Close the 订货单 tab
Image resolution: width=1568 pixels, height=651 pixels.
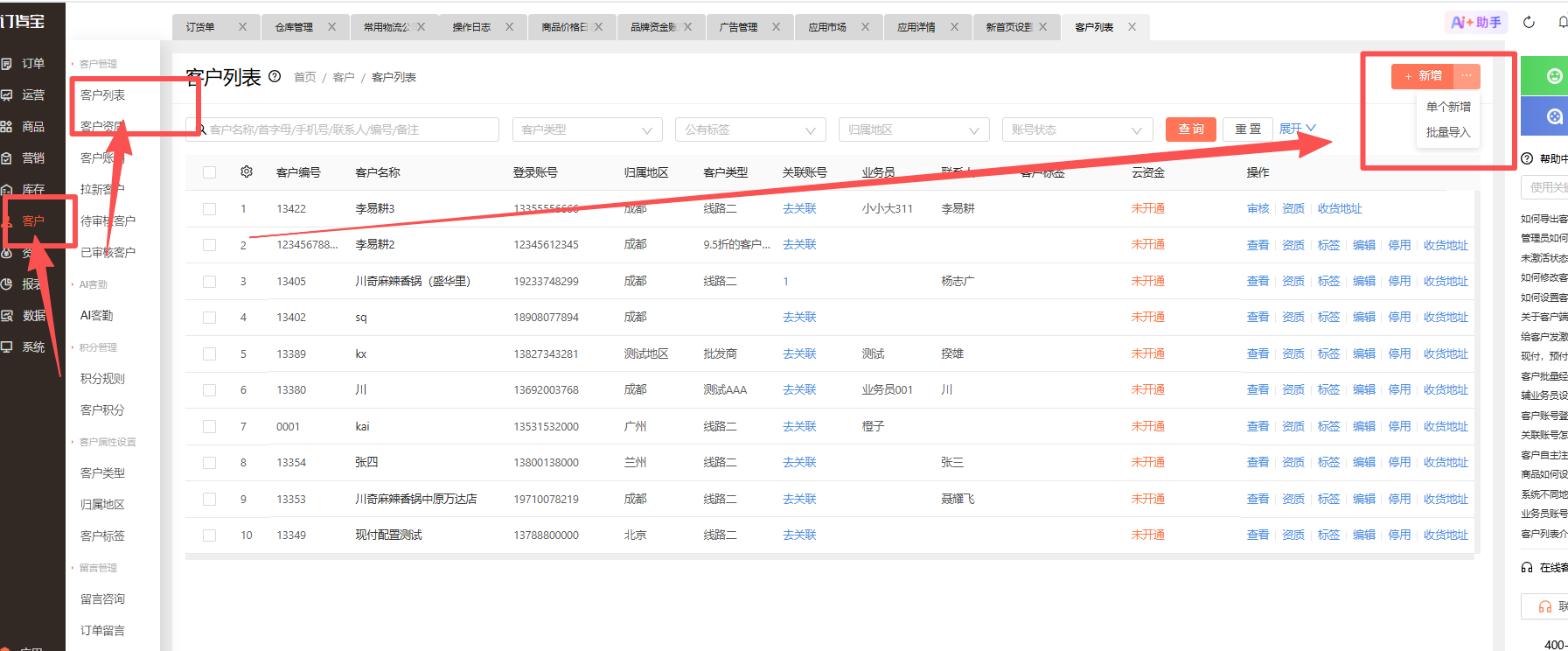click(x=242, y=27)
